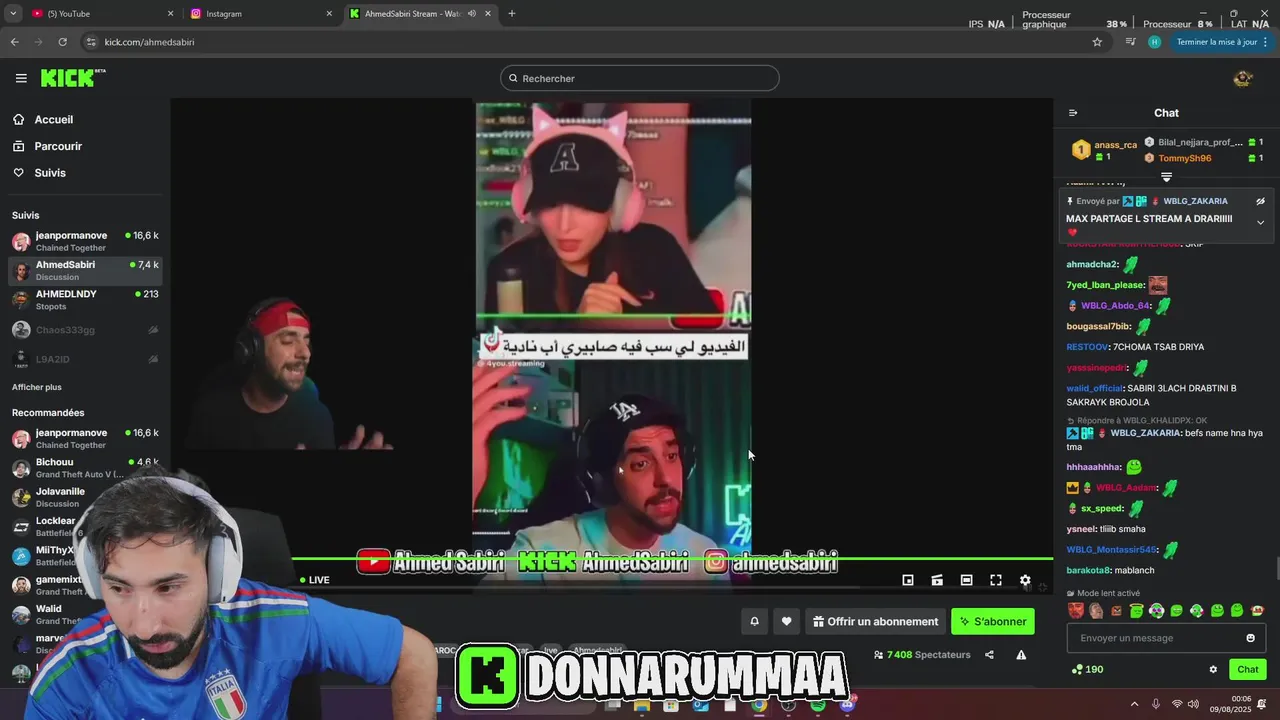Screen dimensions: 1280x720
Task: Reload the page
Action: click(x=62, y=42)
